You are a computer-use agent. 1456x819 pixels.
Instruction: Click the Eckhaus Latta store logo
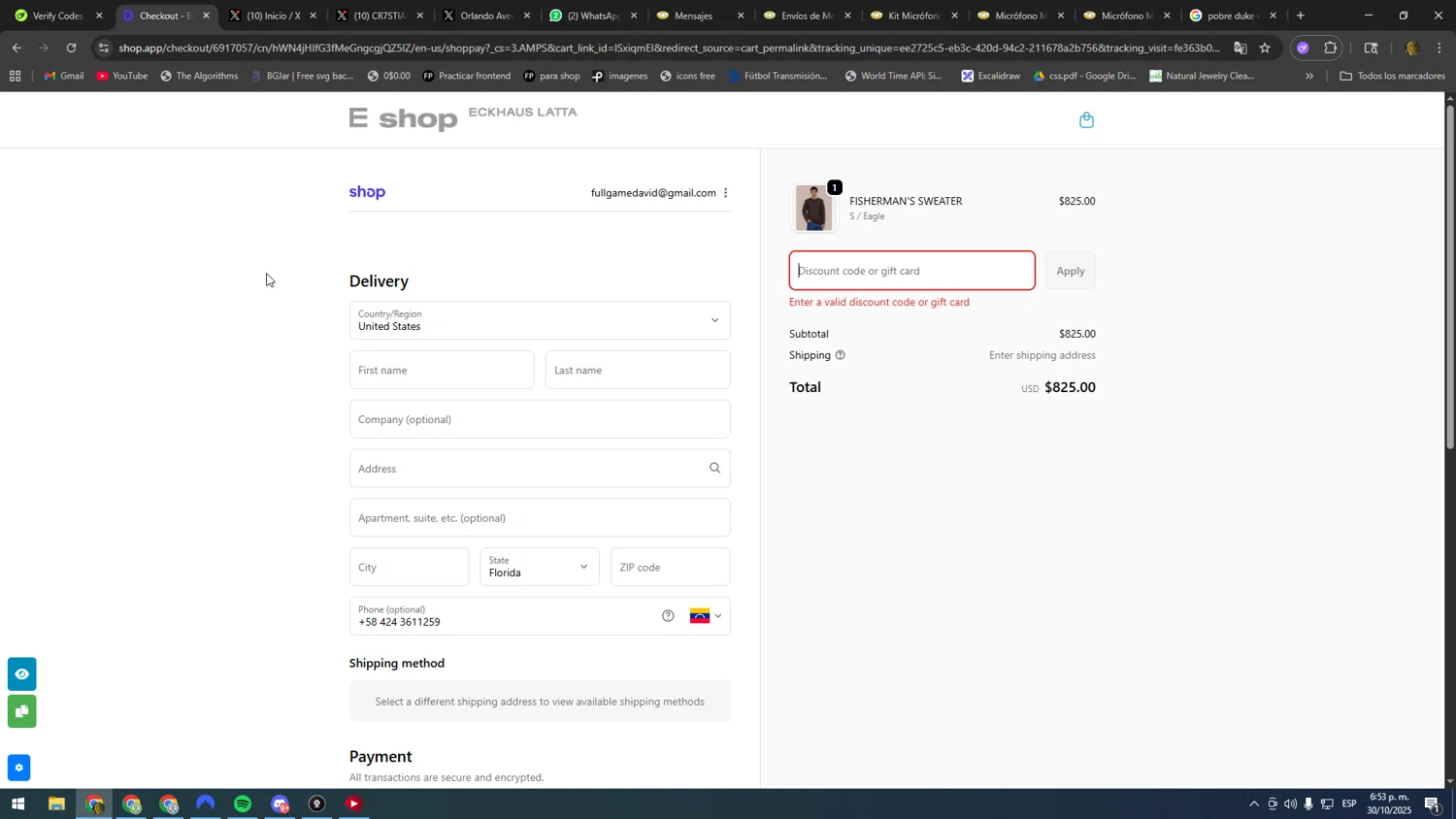tap(463, 118)
